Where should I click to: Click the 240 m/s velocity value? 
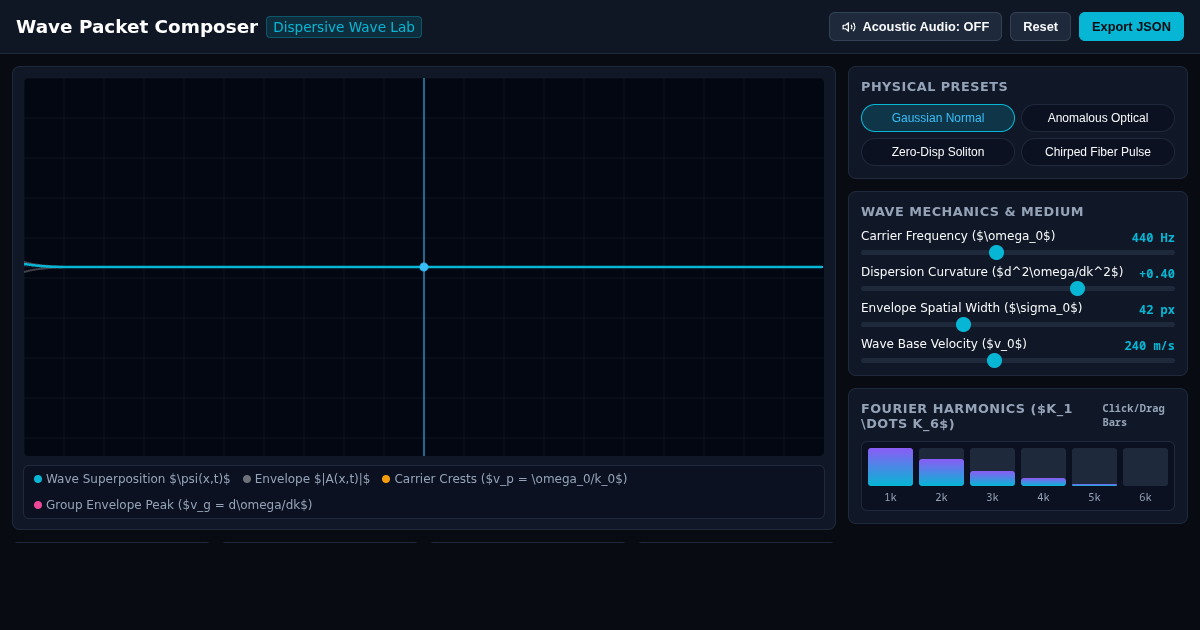(1149, 346)
